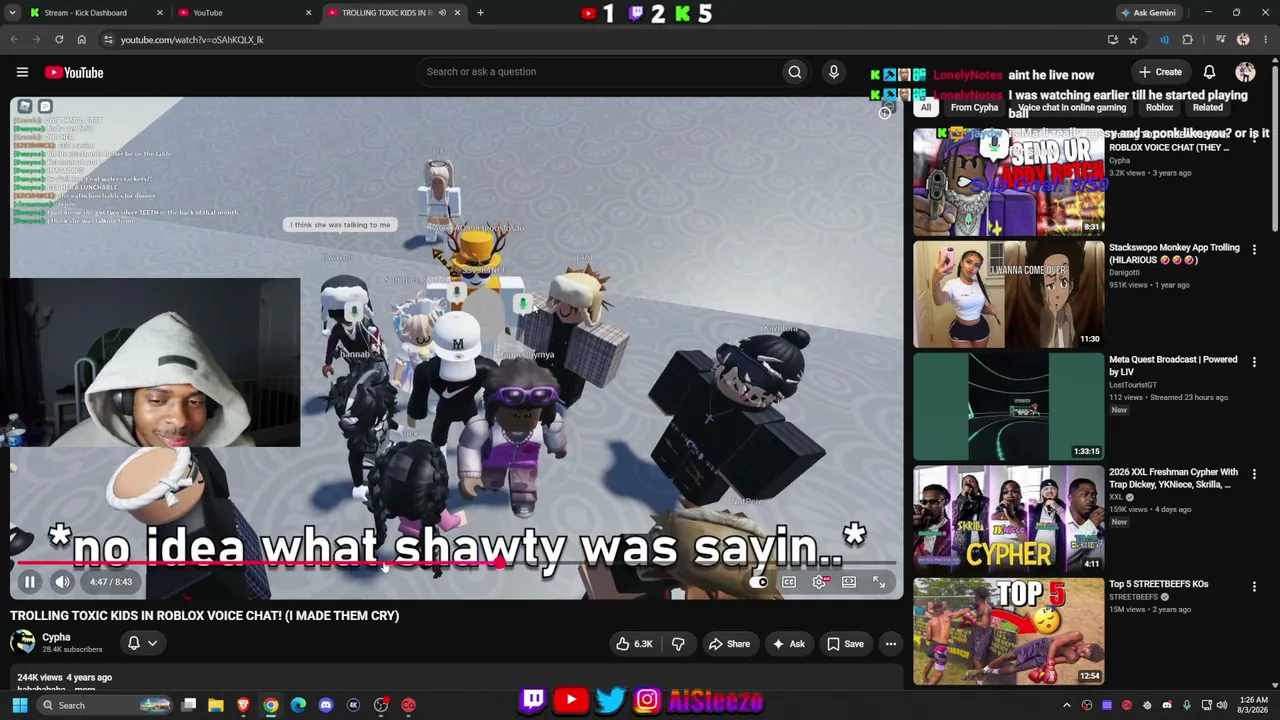Screen dimensions: 1280x720
Task: Toggle closed captions in the player
Action: [x=789, y=582]
